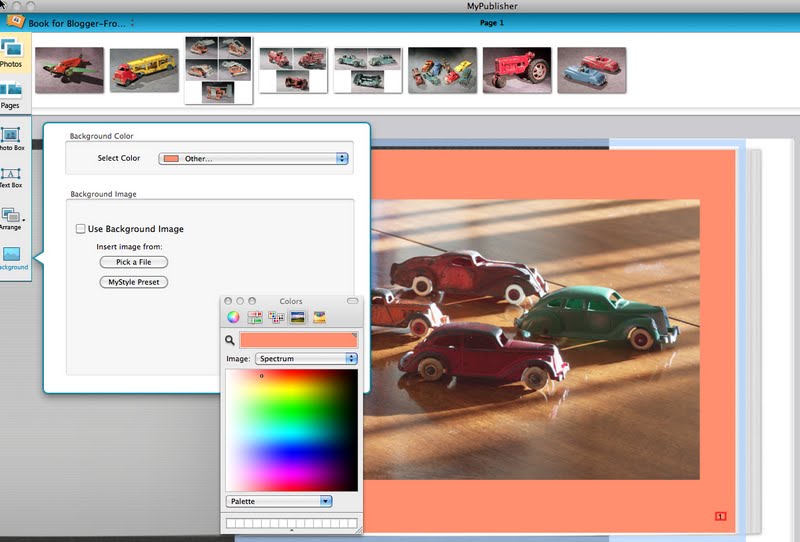Click the Background Image section label

coord(104,194)
